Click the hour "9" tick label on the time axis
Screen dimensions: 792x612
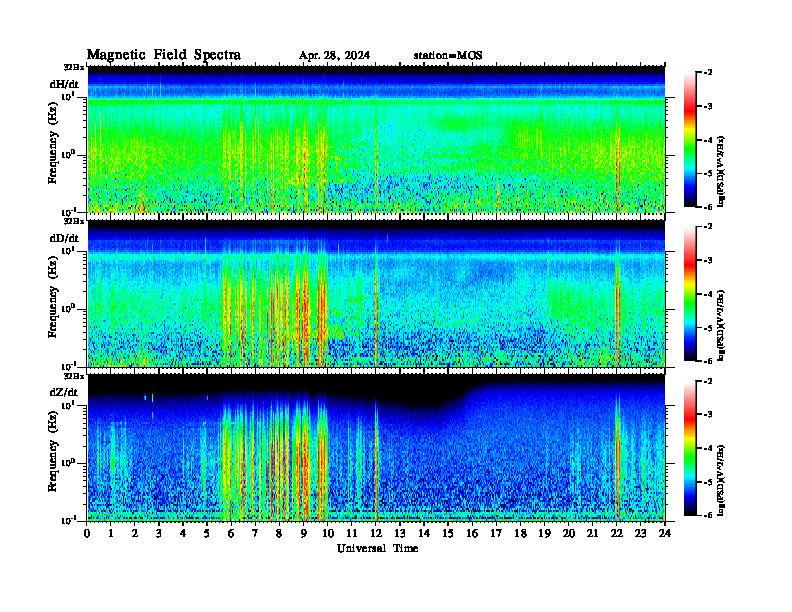[x=304, y=533]
